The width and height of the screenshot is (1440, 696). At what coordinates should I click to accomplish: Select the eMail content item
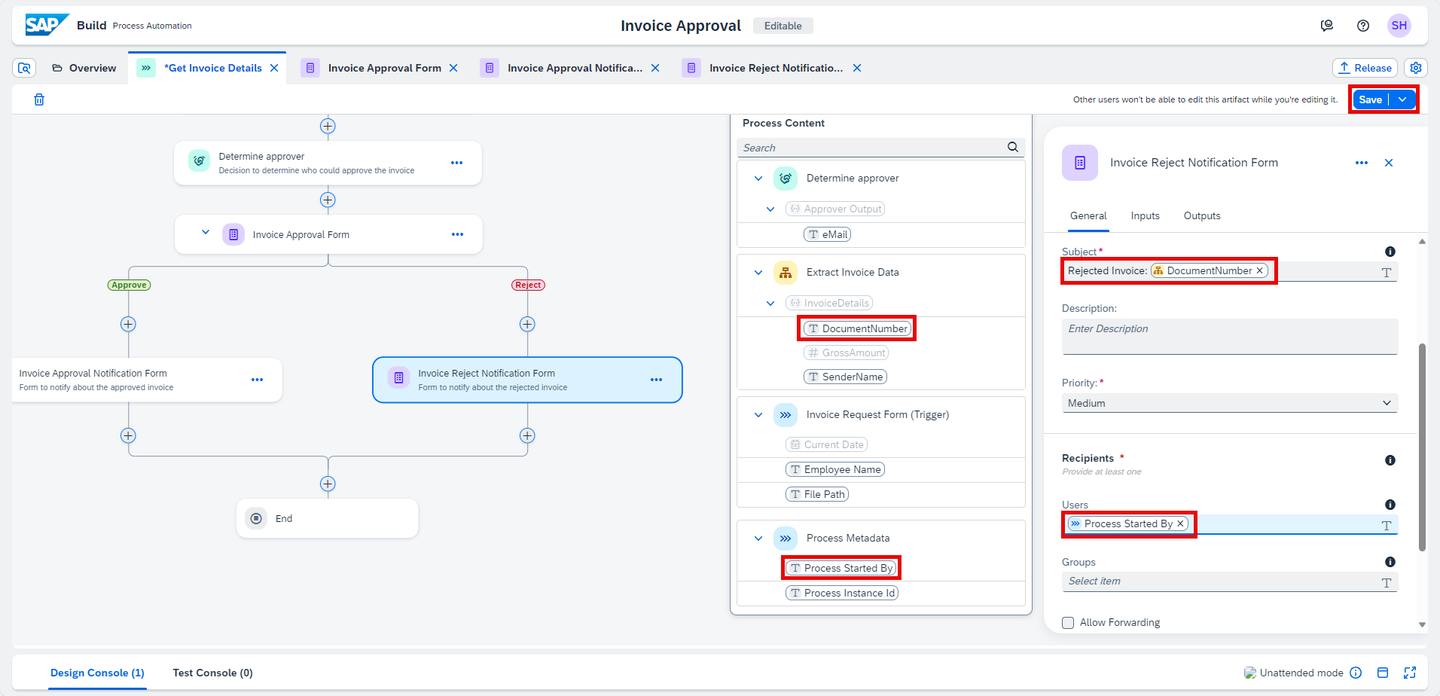tap(827, 234)
